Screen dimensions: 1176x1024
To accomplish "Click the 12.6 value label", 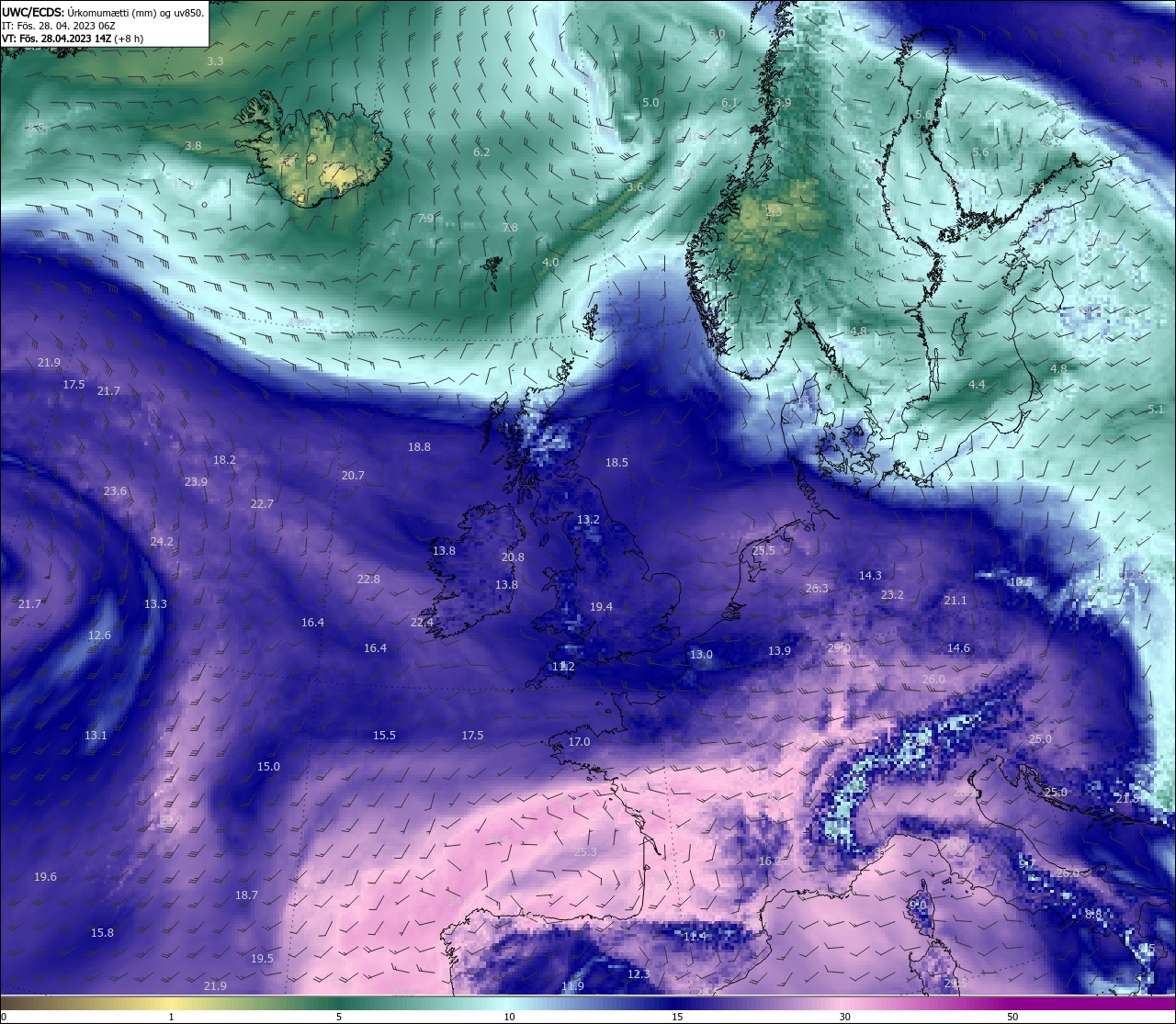I will [x=99, y=636].
